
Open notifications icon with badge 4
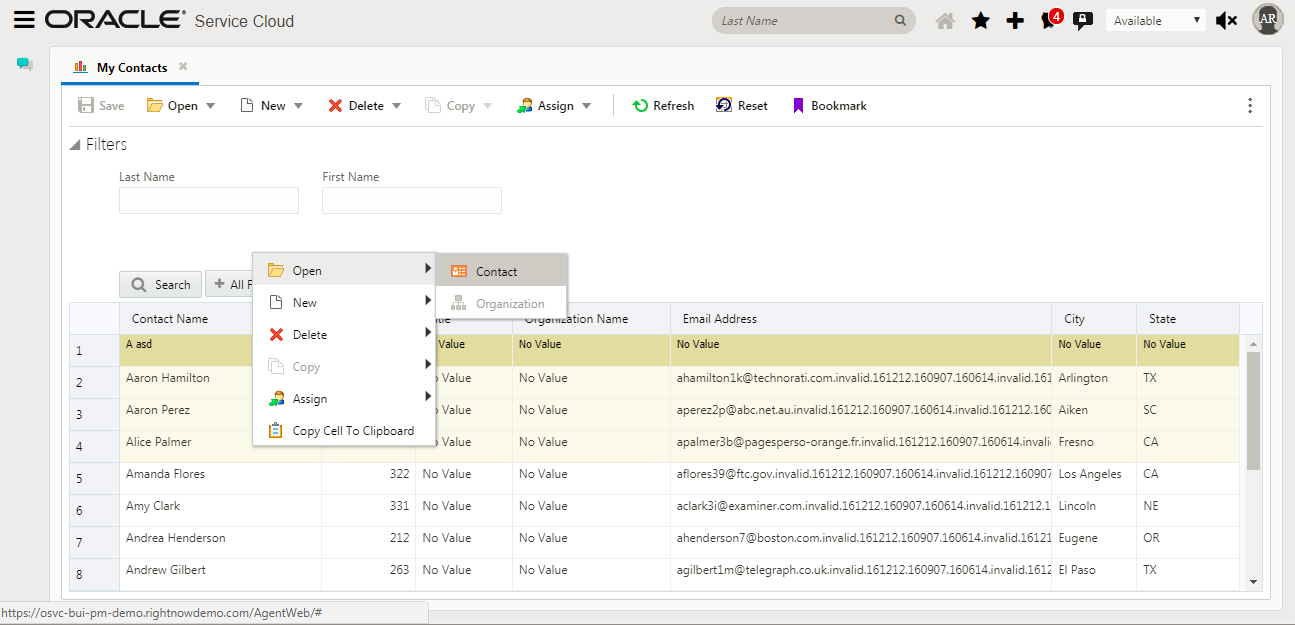point(1049,20)
